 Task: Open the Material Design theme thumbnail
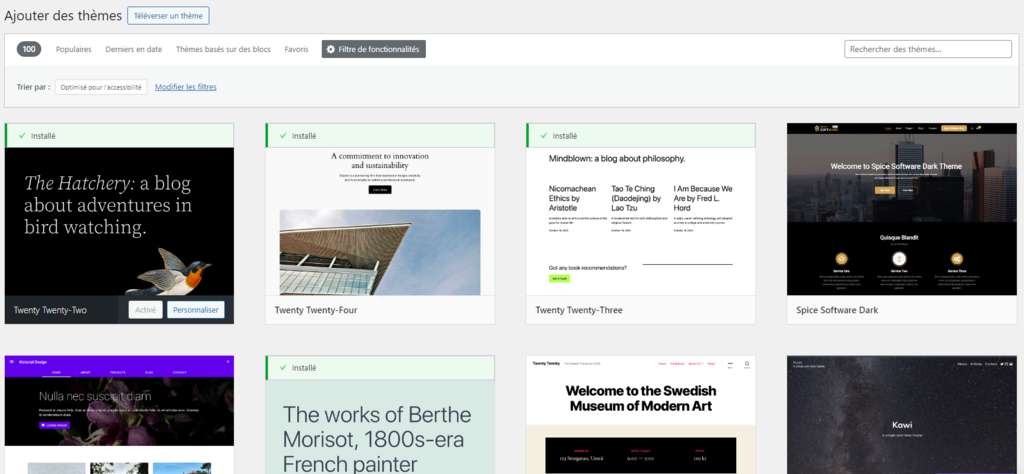[x=119, y=415]
